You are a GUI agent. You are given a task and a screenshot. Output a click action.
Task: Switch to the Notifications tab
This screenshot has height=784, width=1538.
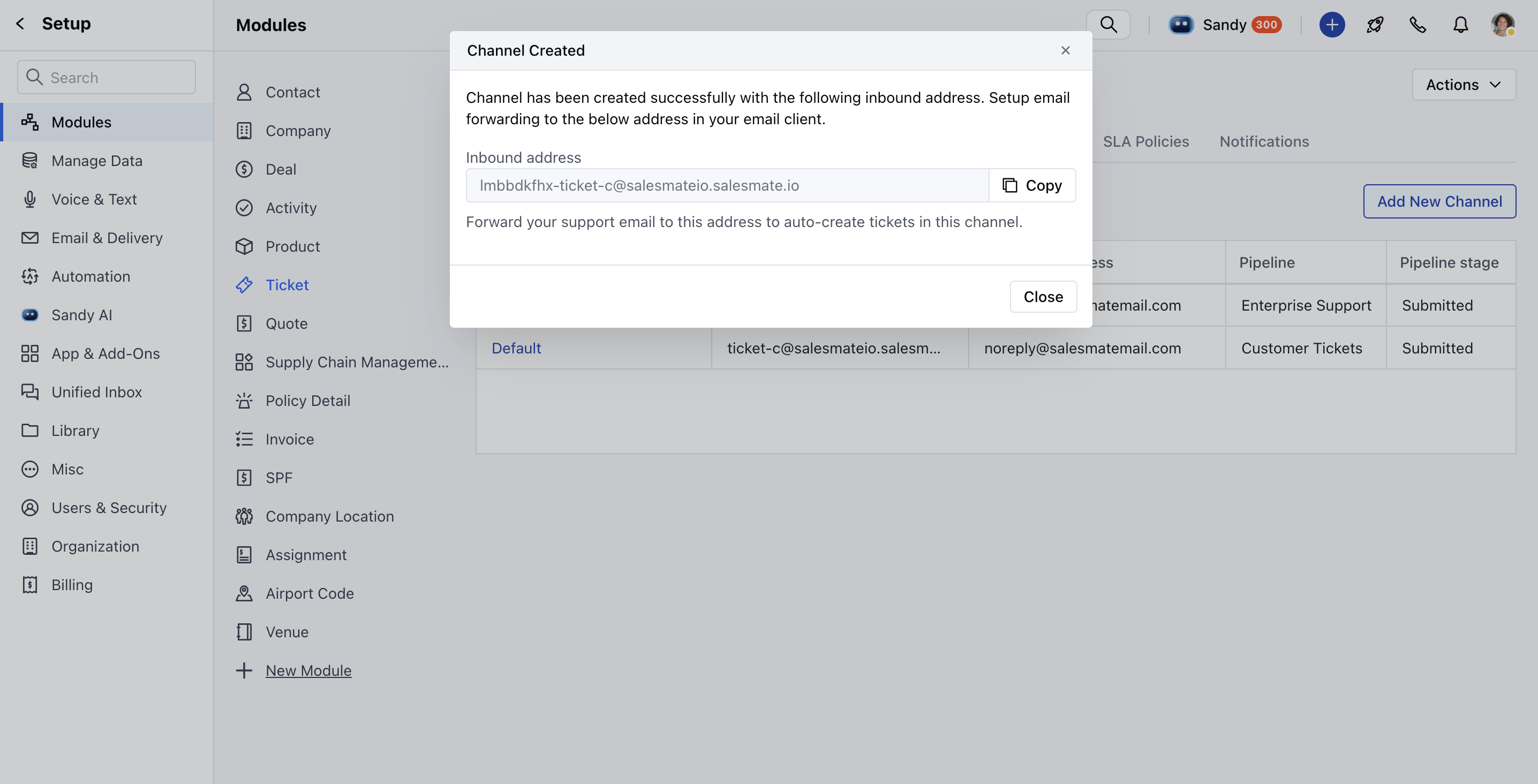(x=1264, y=141)
